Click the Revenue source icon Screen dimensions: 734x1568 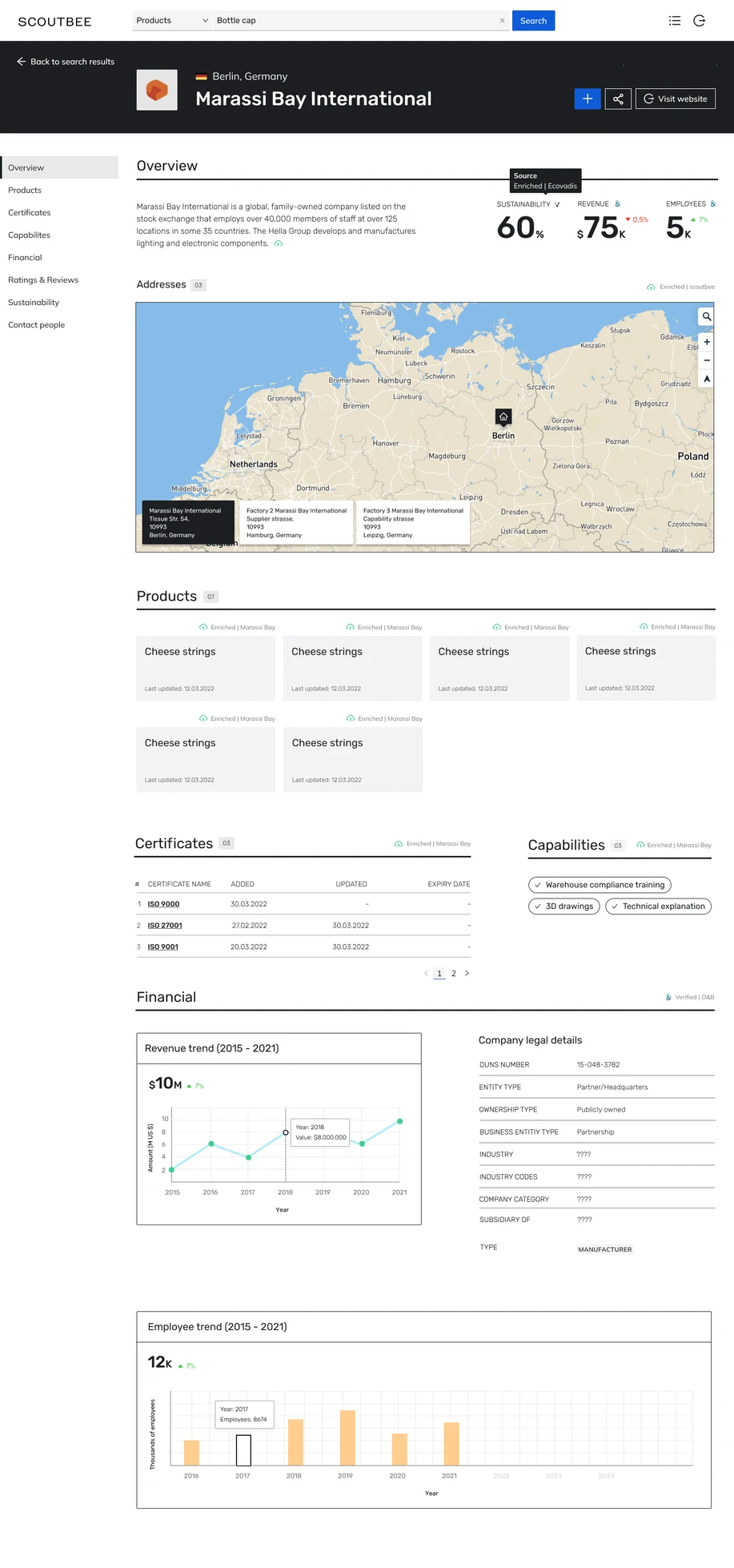click(617, 204)
